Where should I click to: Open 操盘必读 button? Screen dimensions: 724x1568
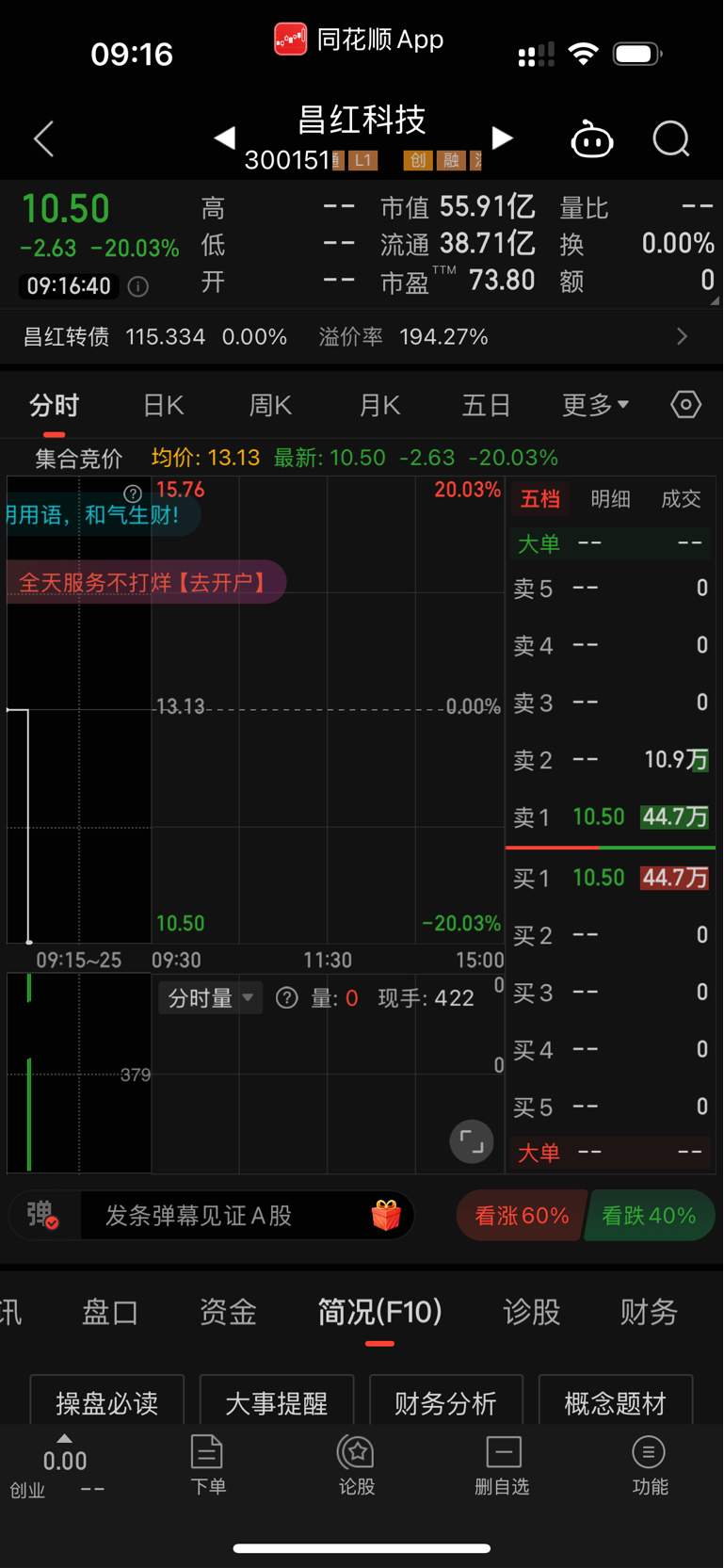[x=106, y=1401]
